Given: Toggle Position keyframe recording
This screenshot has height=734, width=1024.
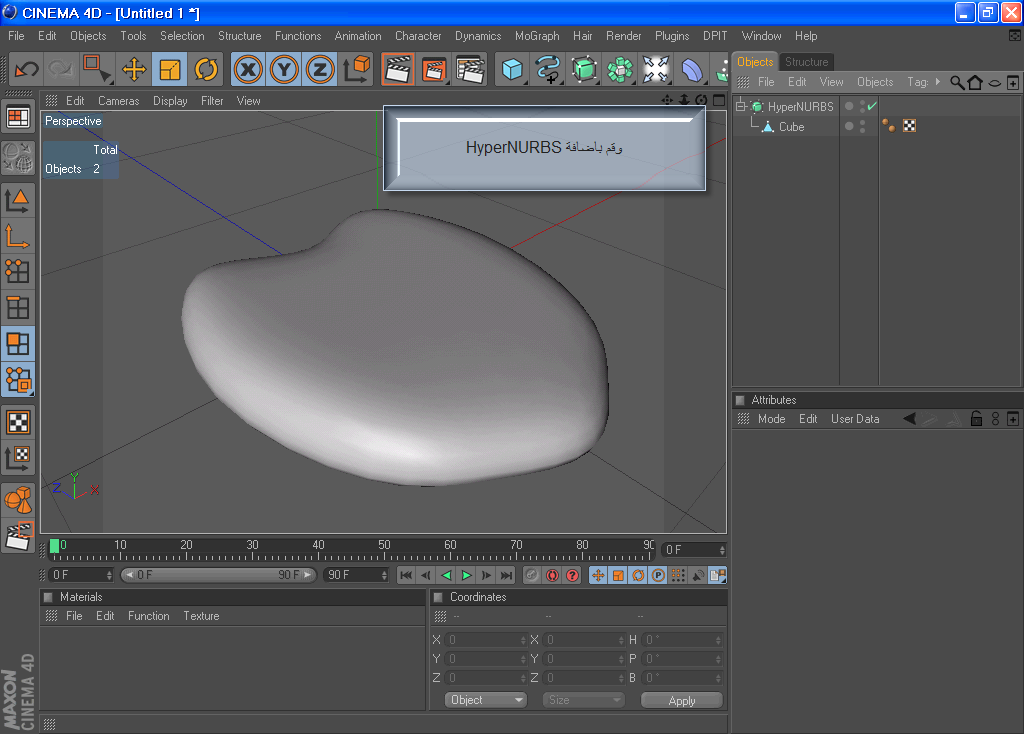Looking at the screenshot, I should pyautogui.click(x=598, y=575).
